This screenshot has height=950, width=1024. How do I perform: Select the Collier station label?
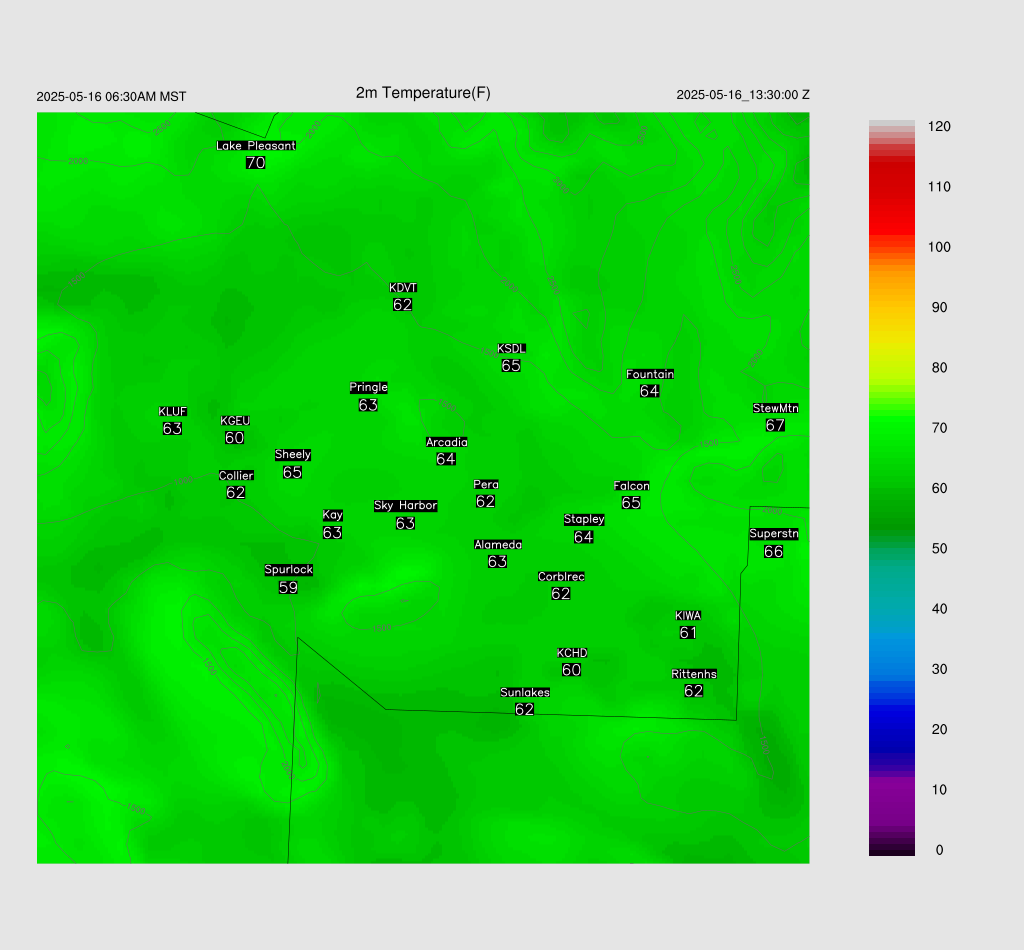[x=236, y=475]
